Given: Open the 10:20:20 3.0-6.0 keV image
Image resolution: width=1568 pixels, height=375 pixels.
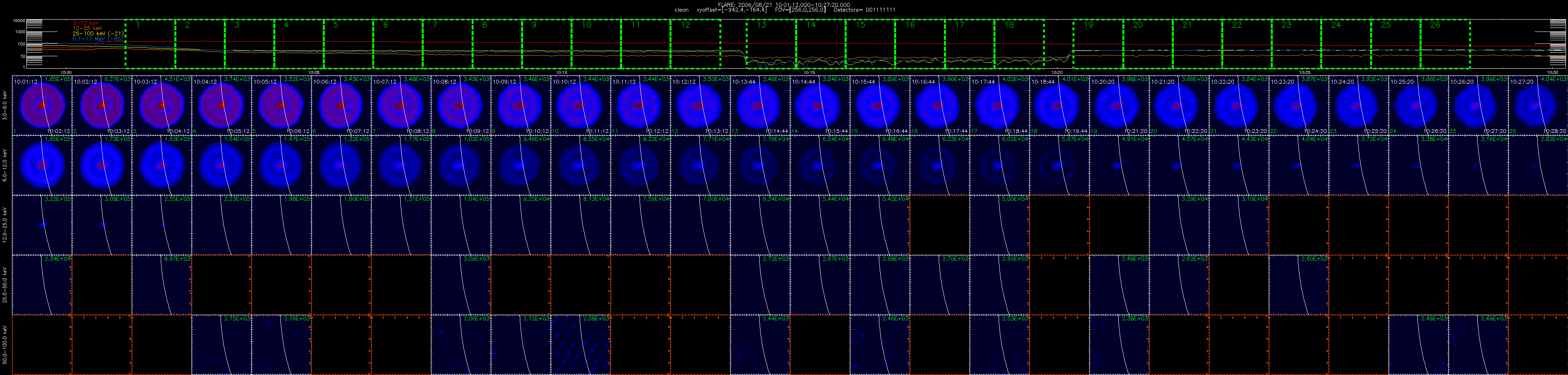Looking at the screenshot, I should (1119, 105).
